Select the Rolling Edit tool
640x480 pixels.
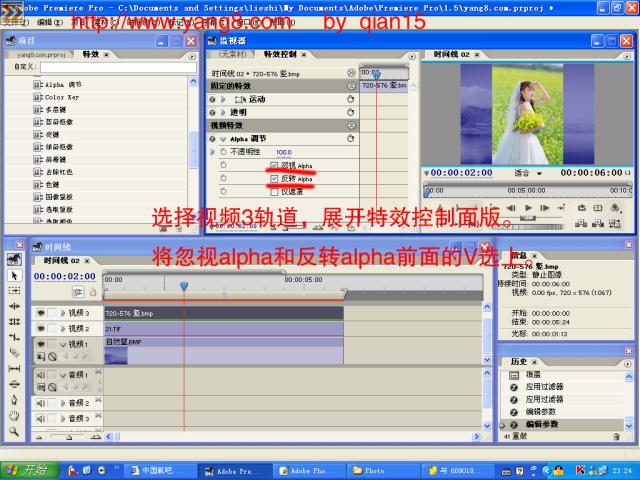pyautogui.click(x=14, y=321)
